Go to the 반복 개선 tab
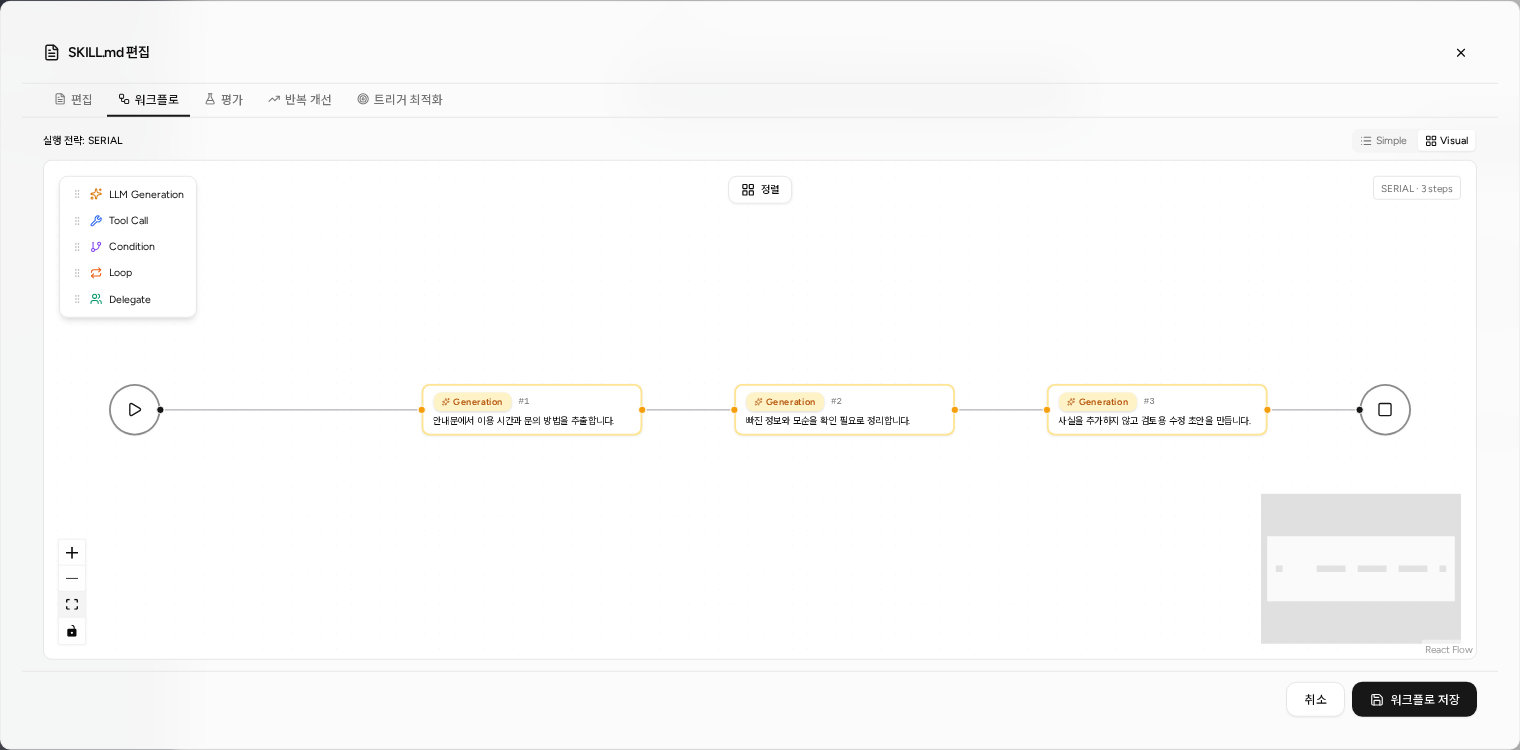Screen dimensions: 1520x750 click(300, 99)
